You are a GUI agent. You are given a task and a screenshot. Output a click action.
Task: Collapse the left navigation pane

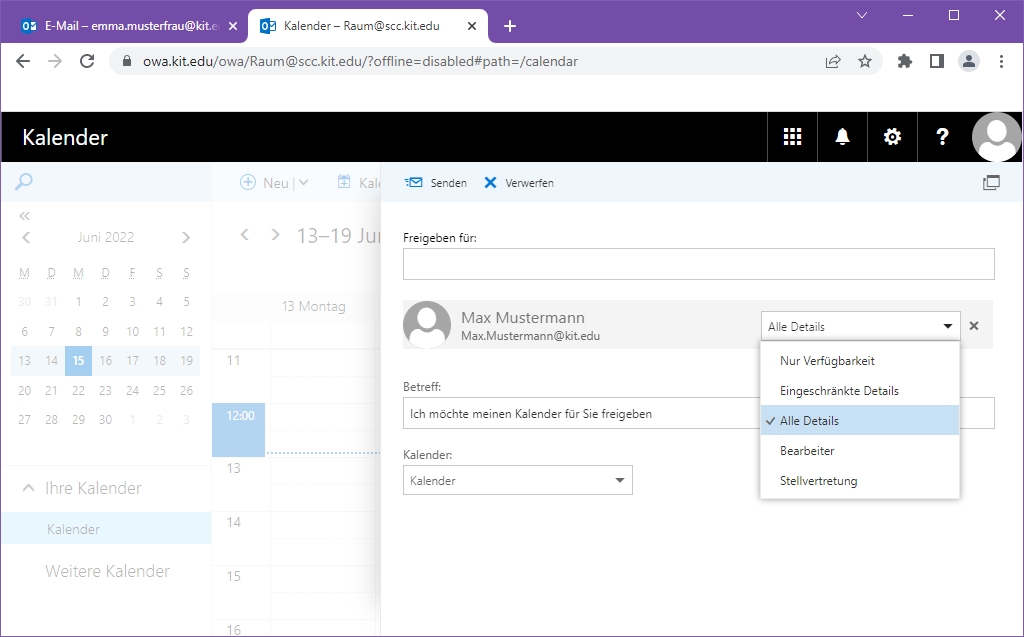click(25, 215)
